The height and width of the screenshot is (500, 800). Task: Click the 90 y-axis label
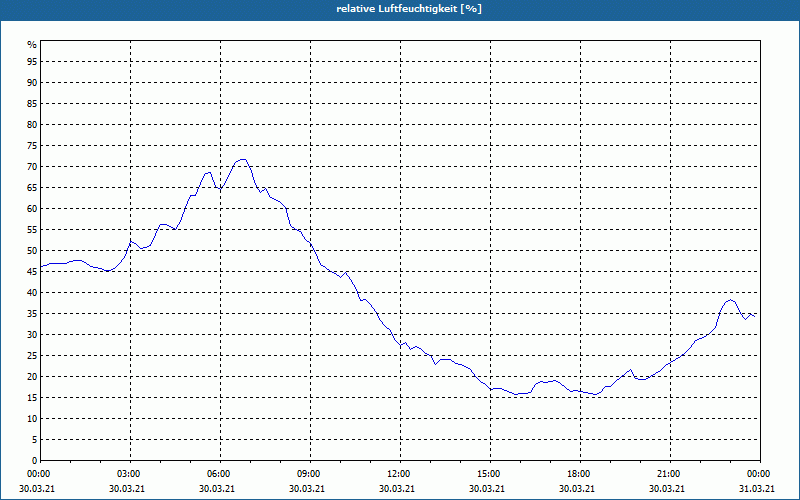coord(32,83)
